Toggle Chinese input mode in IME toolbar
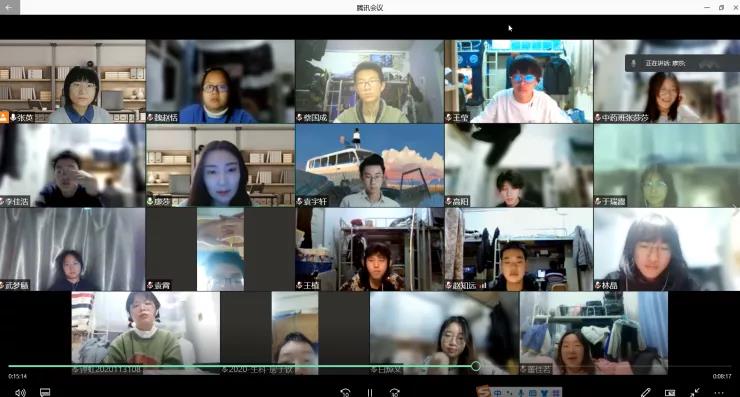The width and height of the screenshot is (740, 397). 498,392
